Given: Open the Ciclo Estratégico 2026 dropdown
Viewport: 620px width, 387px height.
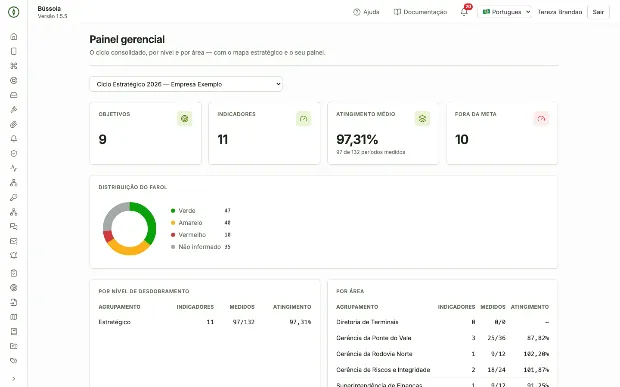Looking at the screenshot, I should tap(186, 84).
